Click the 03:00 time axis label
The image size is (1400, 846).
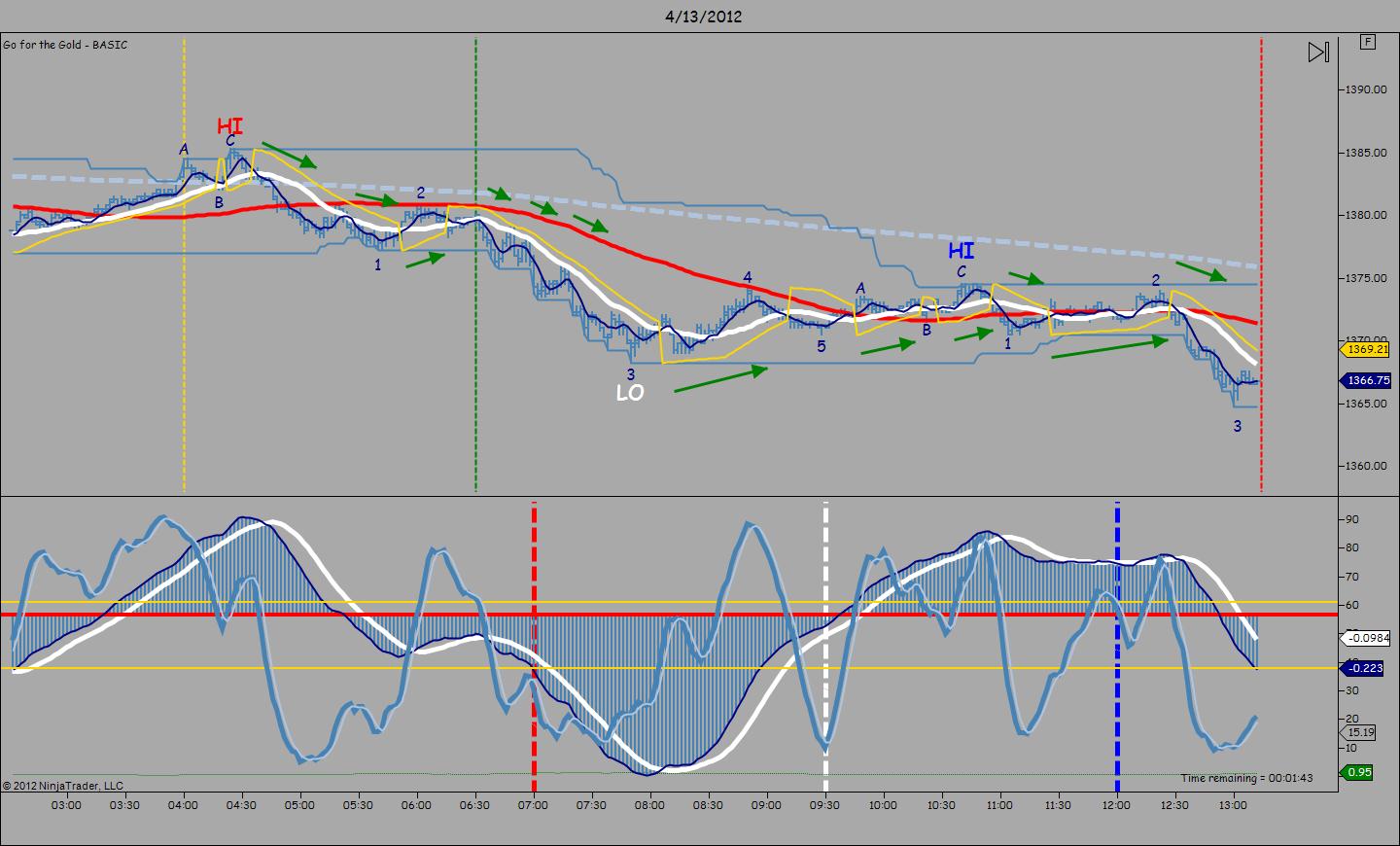pos(66,805)
